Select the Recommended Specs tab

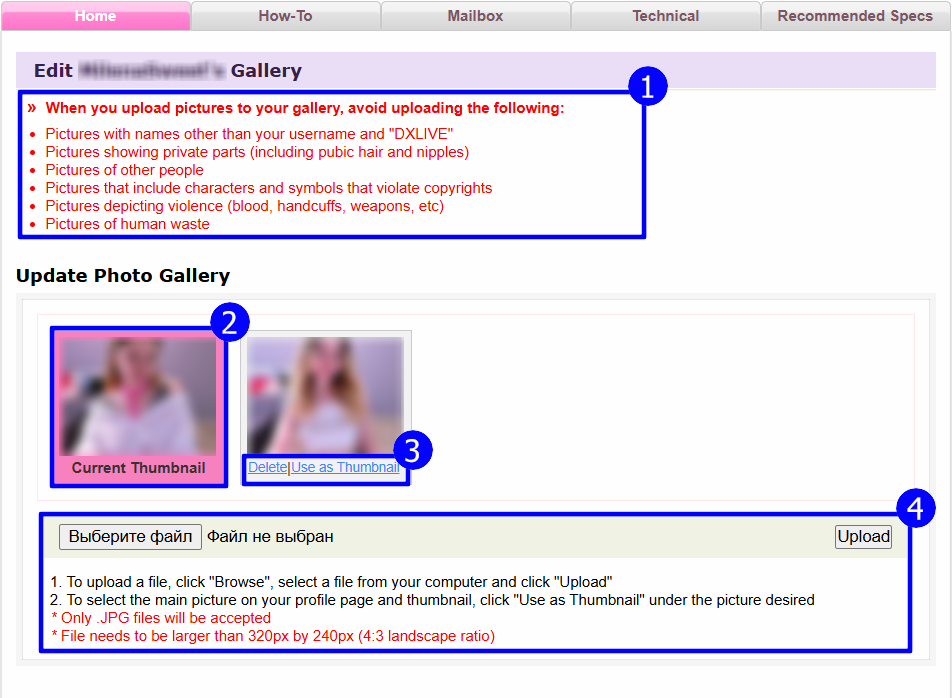854,16
